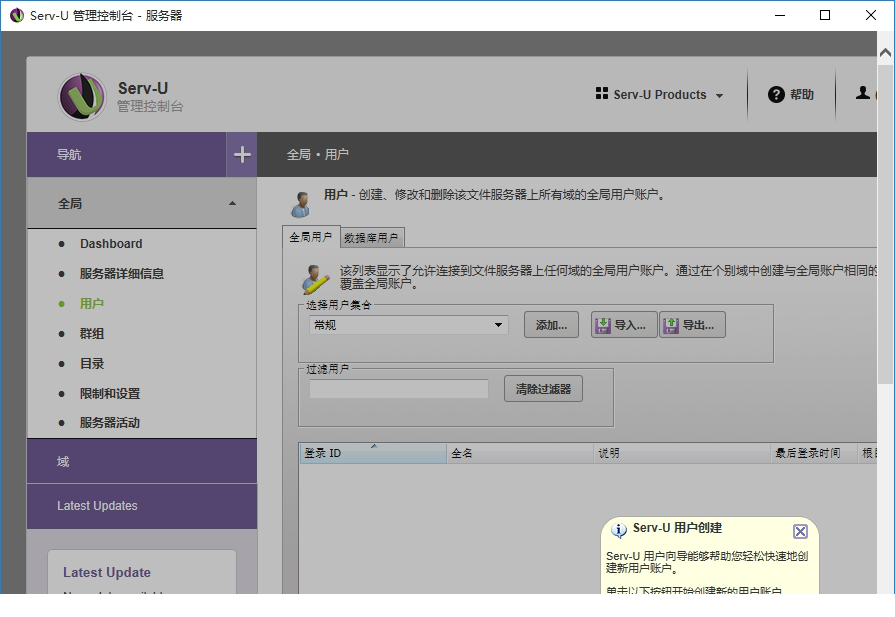
Task: Click the Serv-U logo icon
Action: coord(82,96)
